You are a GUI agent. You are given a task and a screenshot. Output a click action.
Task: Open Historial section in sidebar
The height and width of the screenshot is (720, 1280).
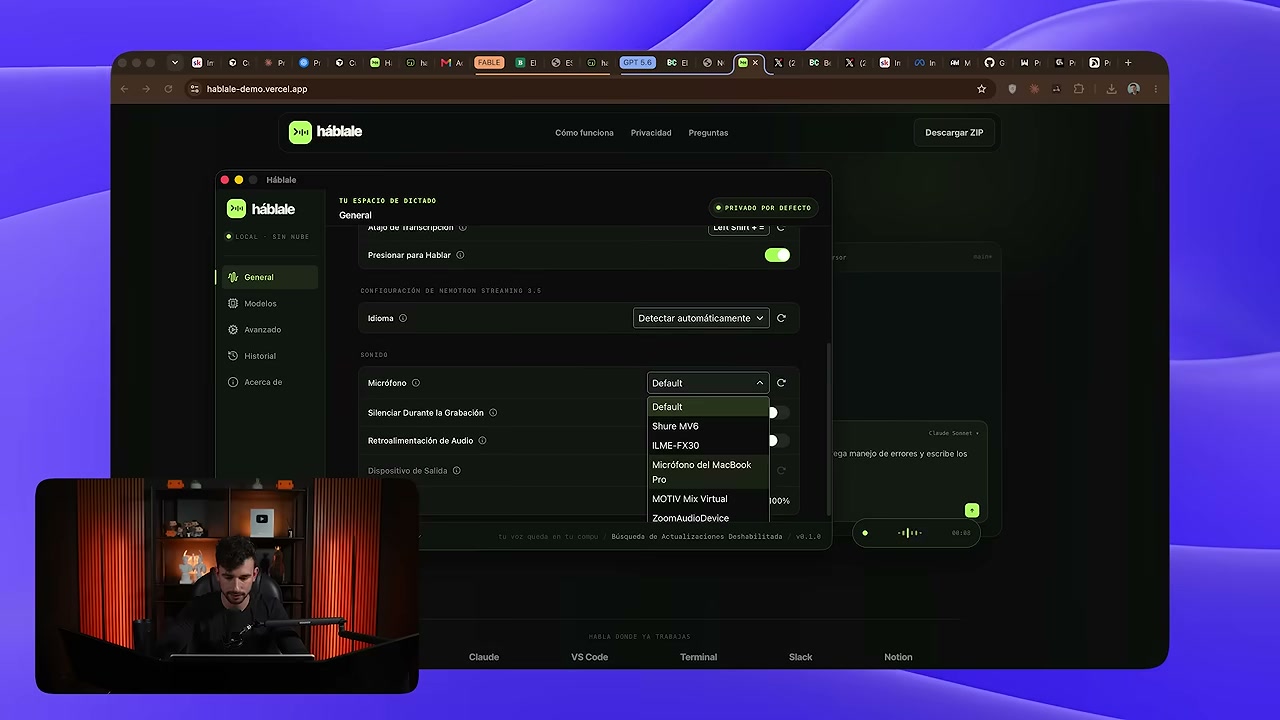pyautogui.click(x=270, y=356)
